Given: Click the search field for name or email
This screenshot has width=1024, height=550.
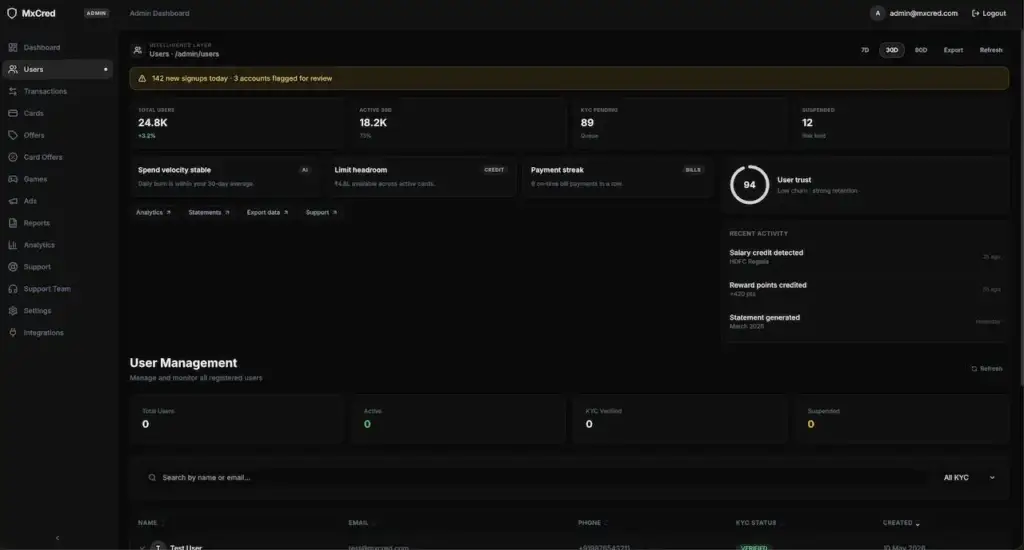Looking at the screenshot, I should tap(533, 477).
